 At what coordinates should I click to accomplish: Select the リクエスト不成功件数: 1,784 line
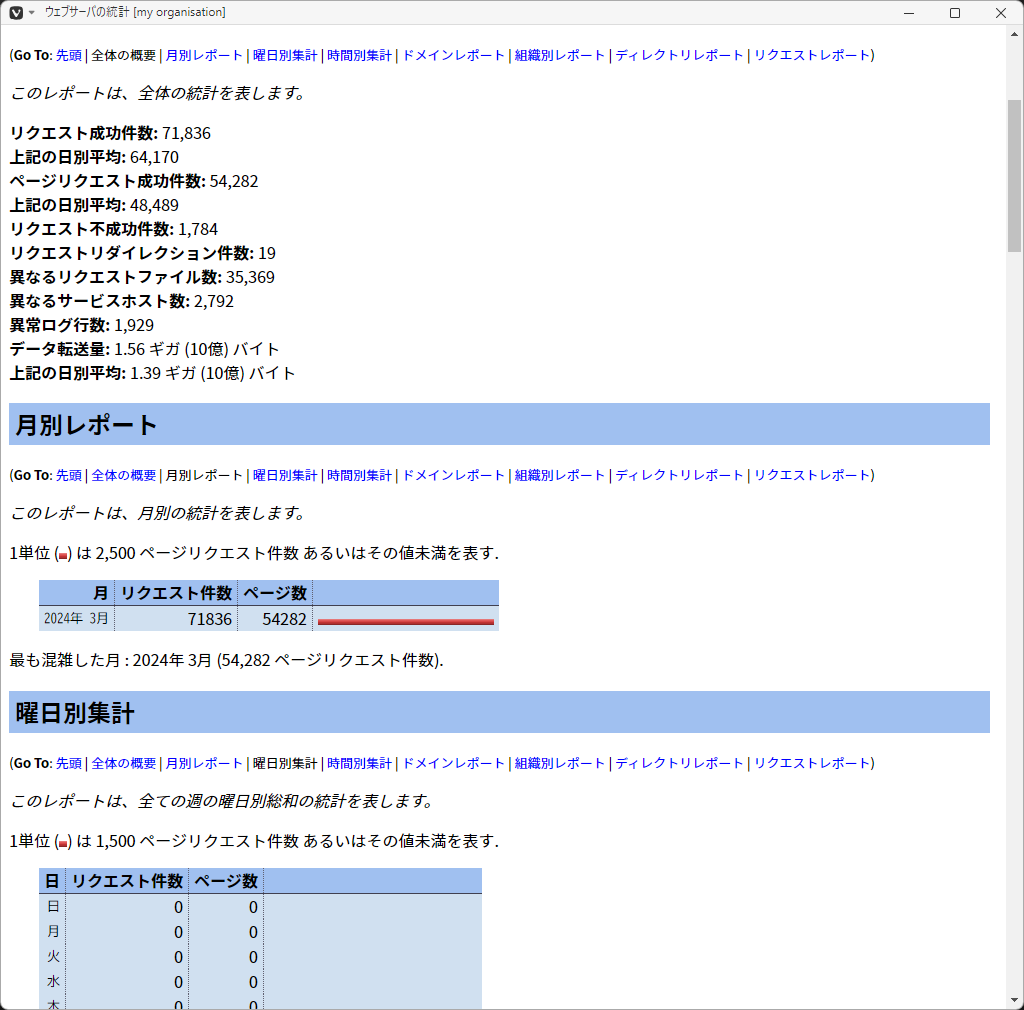(x=114, y=229)
